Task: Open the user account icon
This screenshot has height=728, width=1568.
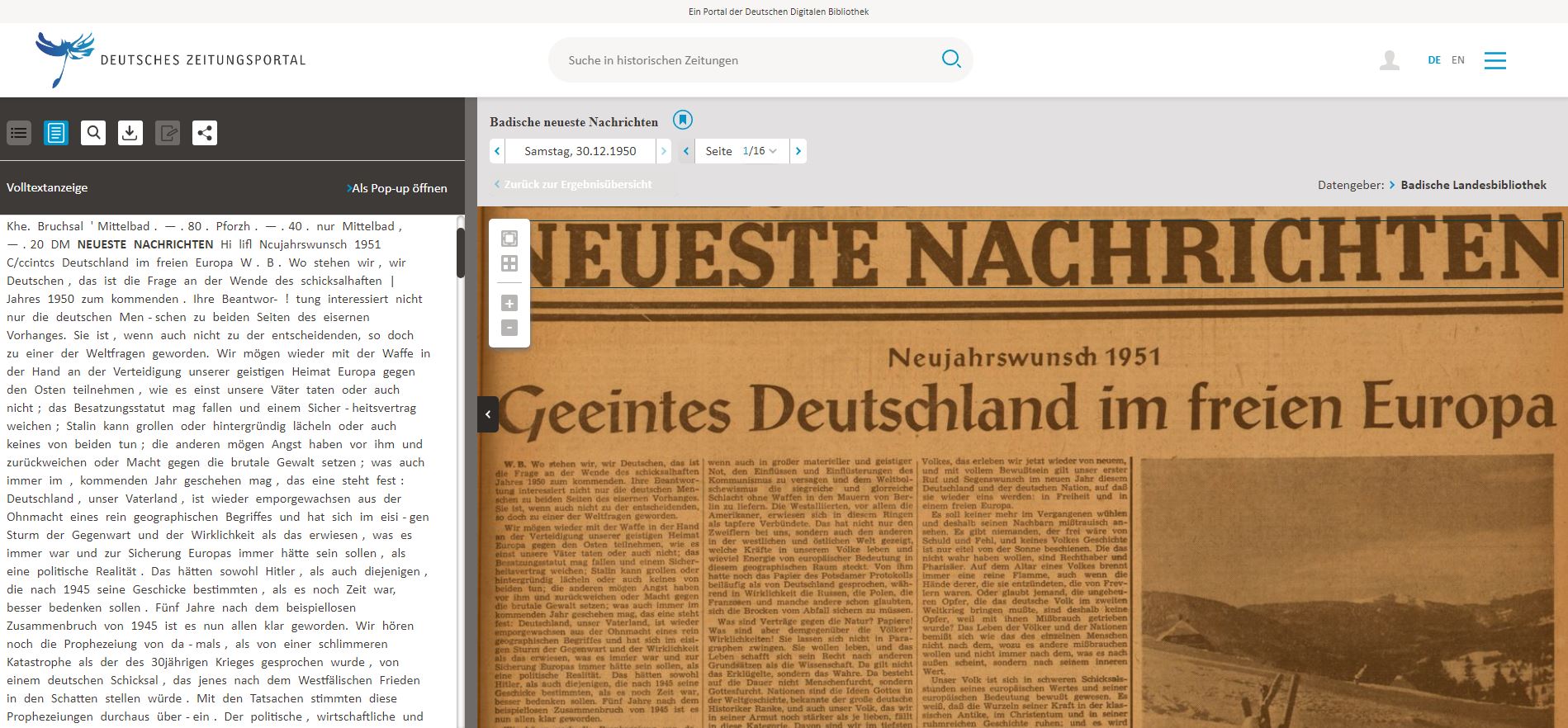Action: click(1390, 60)
